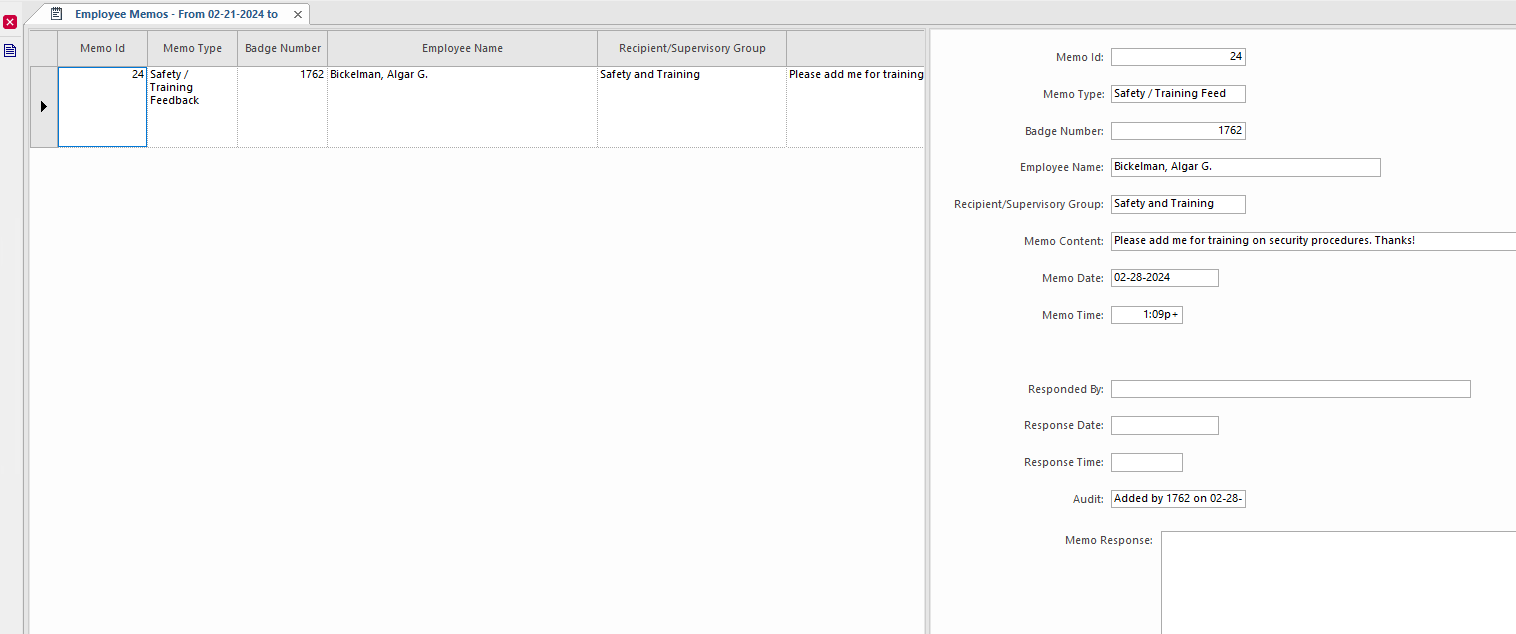Screen dimensions: 1516x634
Task: Click the Response Date field
Action: click(1164, 425)
